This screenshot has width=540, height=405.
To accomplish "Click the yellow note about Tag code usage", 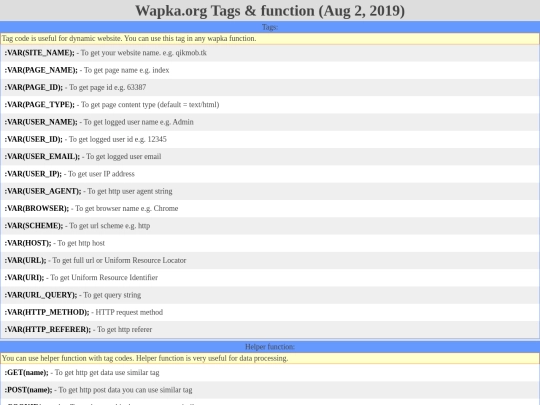I will tap(270, 39).
